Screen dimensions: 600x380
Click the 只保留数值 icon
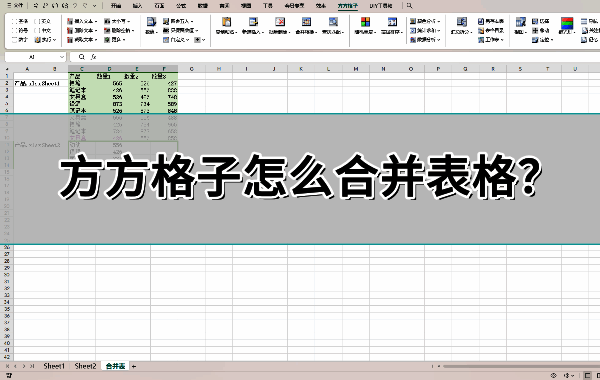click(x=166, y=30)
